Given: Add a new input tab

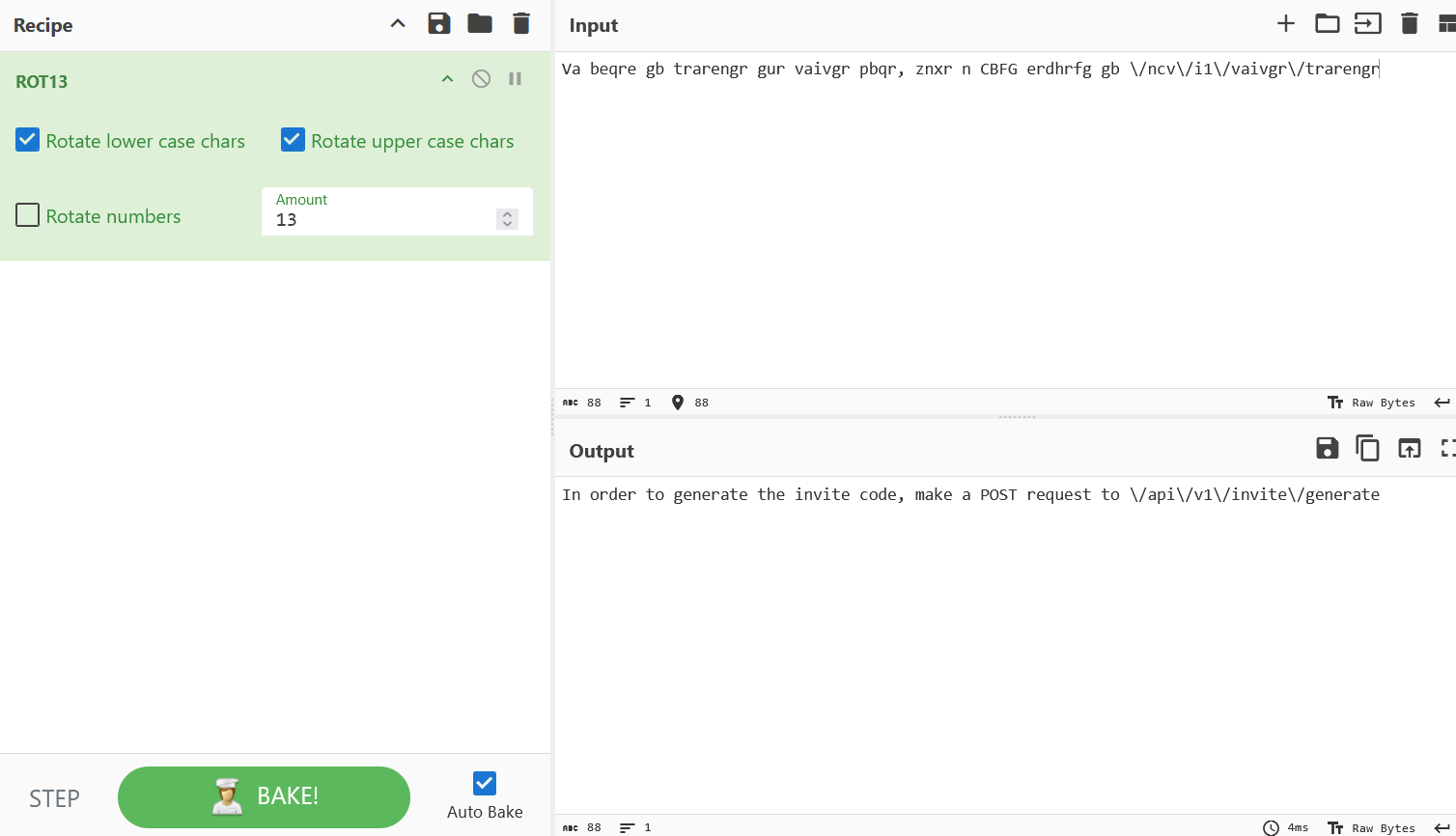Looking at the screenshot, I should pos(1286,24).
